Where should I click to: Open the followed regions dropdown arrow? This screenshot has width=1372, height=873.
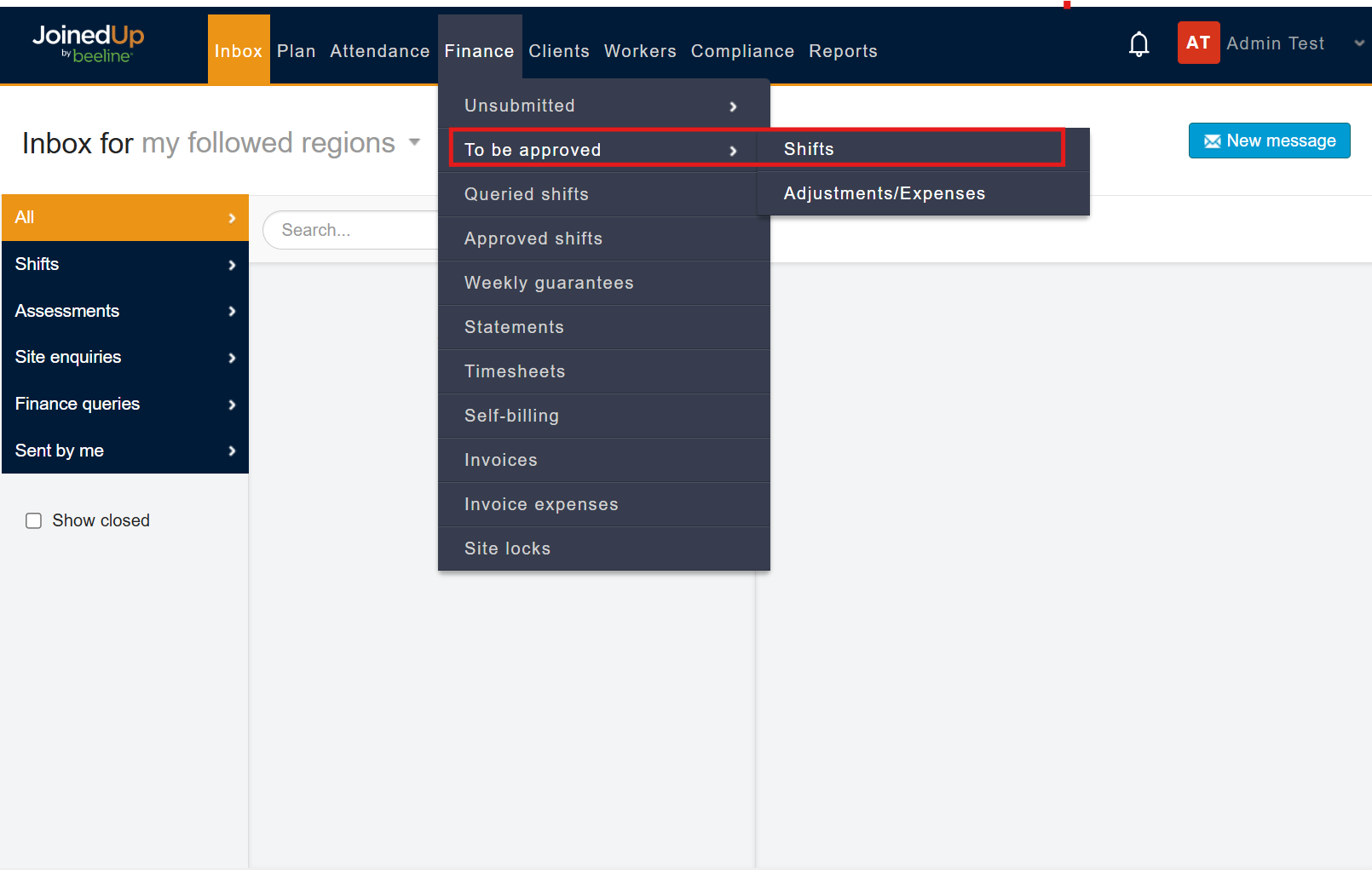click(x=415, y=142)
